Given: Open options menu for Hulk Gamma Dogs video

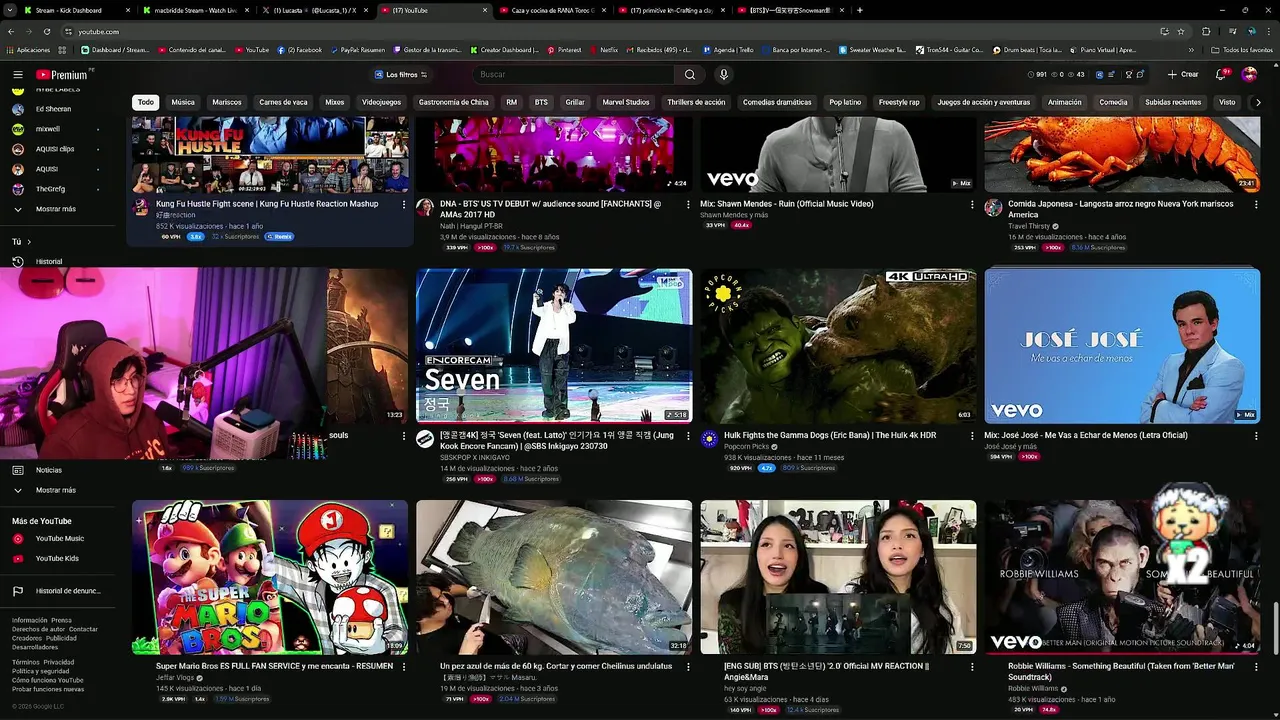Looking at the screenshot, I should coord(972,436).
